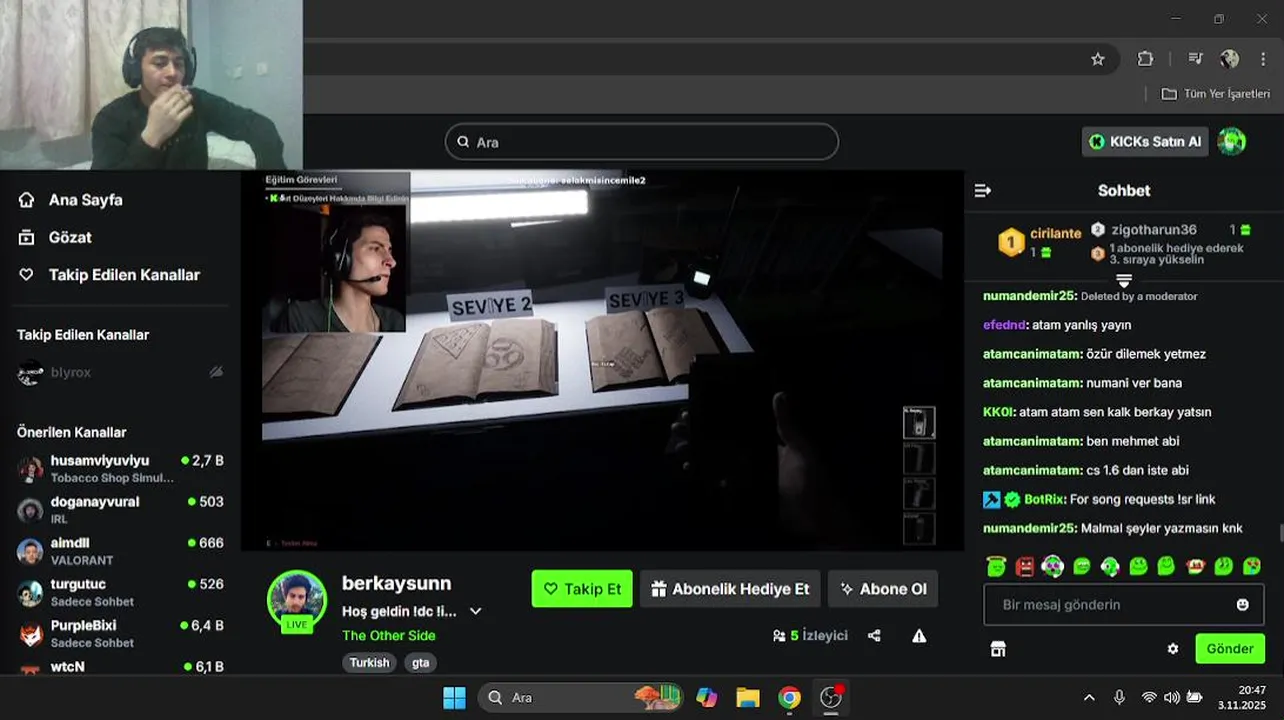The width and height of the screenshot is (1284, 720).
Task: Open blyrox followed channel
Action: point(120,372)
